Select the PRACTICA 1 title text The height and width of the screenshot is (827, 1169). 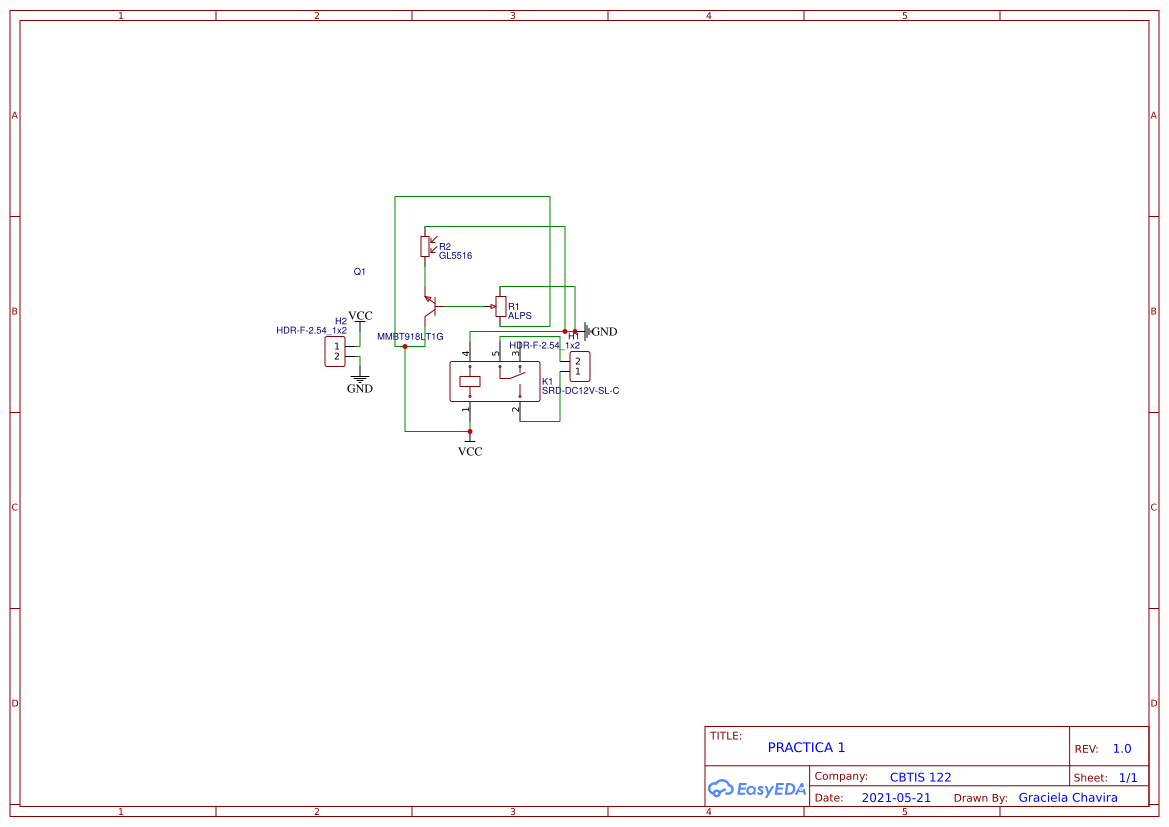pyautogui.click(x=806, y=747)
